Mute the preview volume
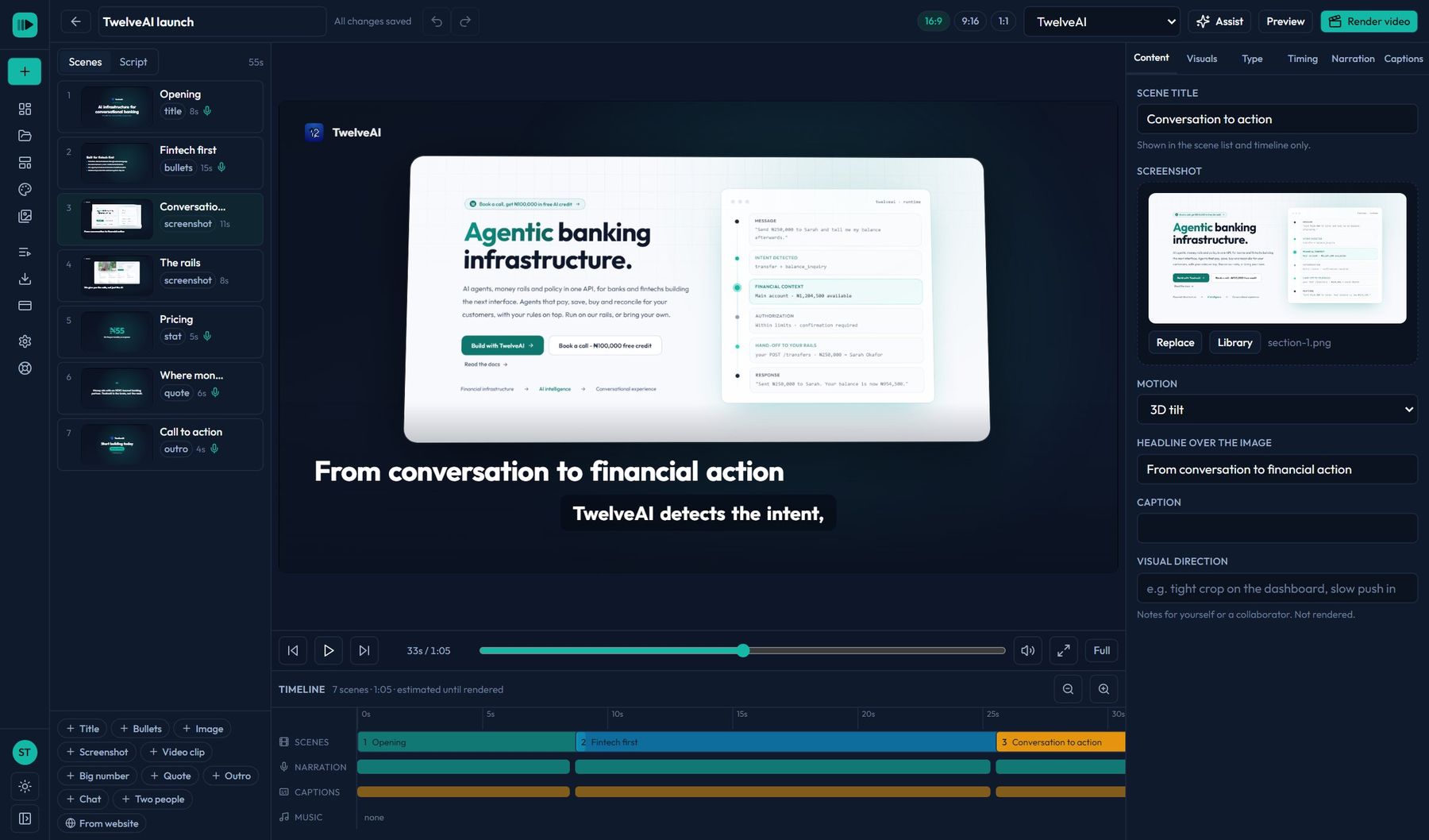 [x=1028, y=650]
